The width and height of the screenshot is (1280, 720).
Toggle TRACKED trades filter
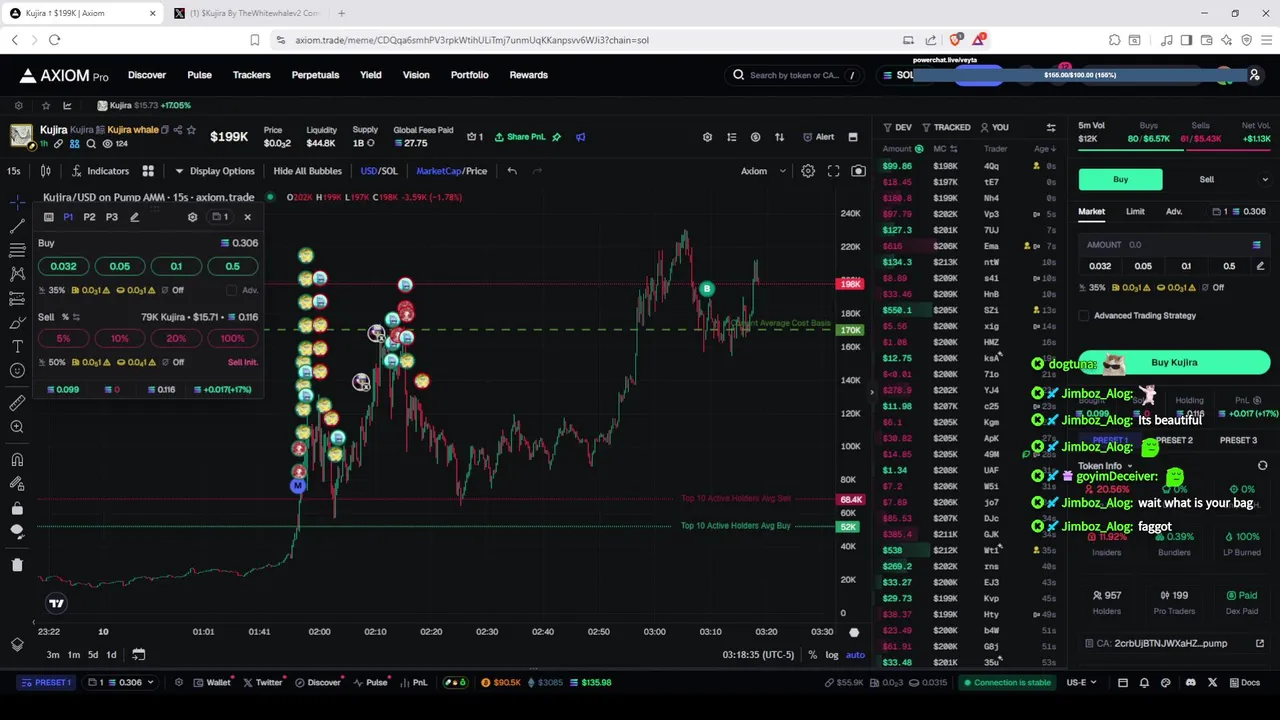(x=946, y=128)
